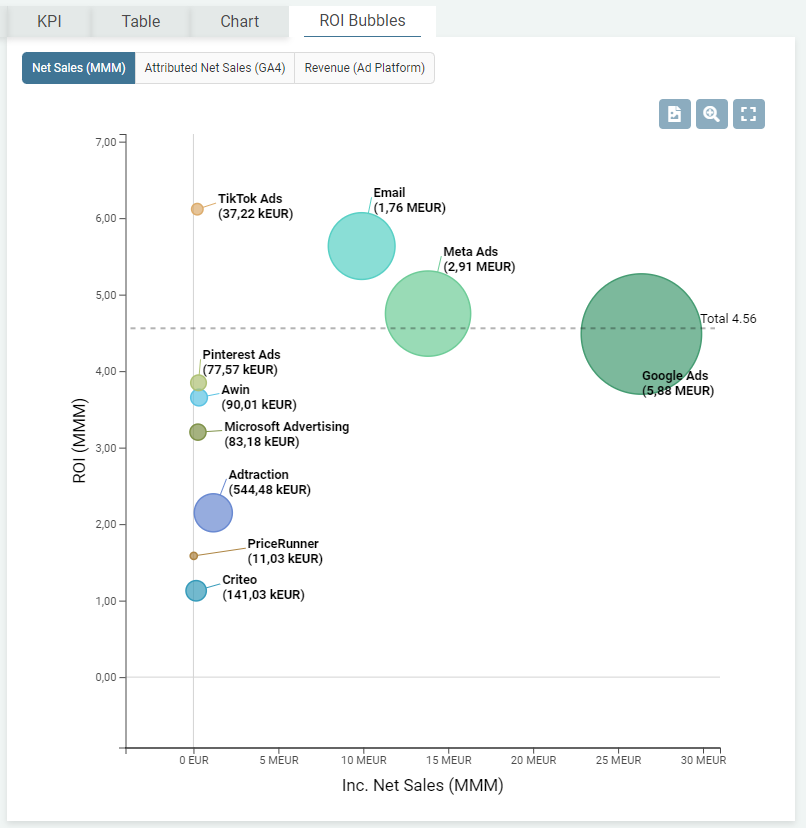Viewport: 806px width, 828px height.
Task: Click the Pinterest Ads bubble
Action: pos(198,382)
